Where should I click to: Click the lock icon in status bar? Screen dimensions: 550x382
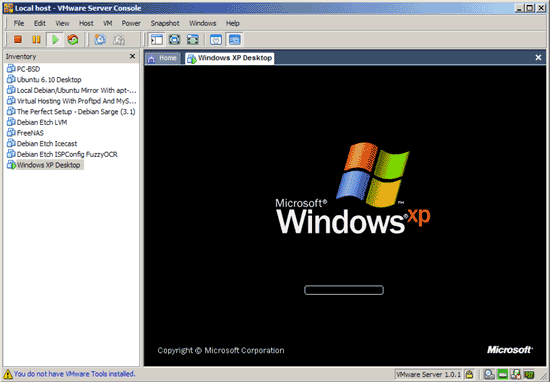pyautogui.click(x=469, y=374)
